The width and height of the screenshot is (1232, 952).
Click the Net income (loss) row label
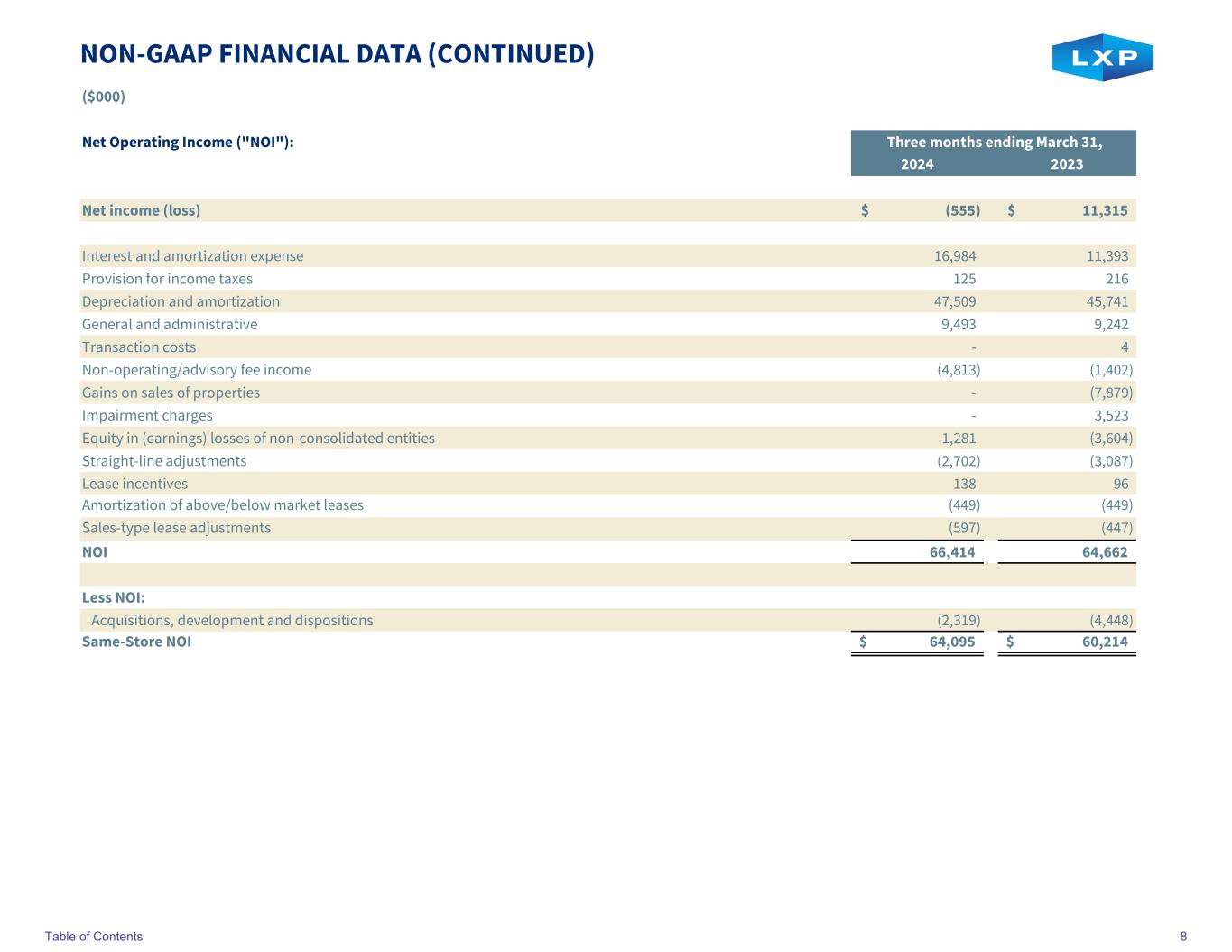141,210
